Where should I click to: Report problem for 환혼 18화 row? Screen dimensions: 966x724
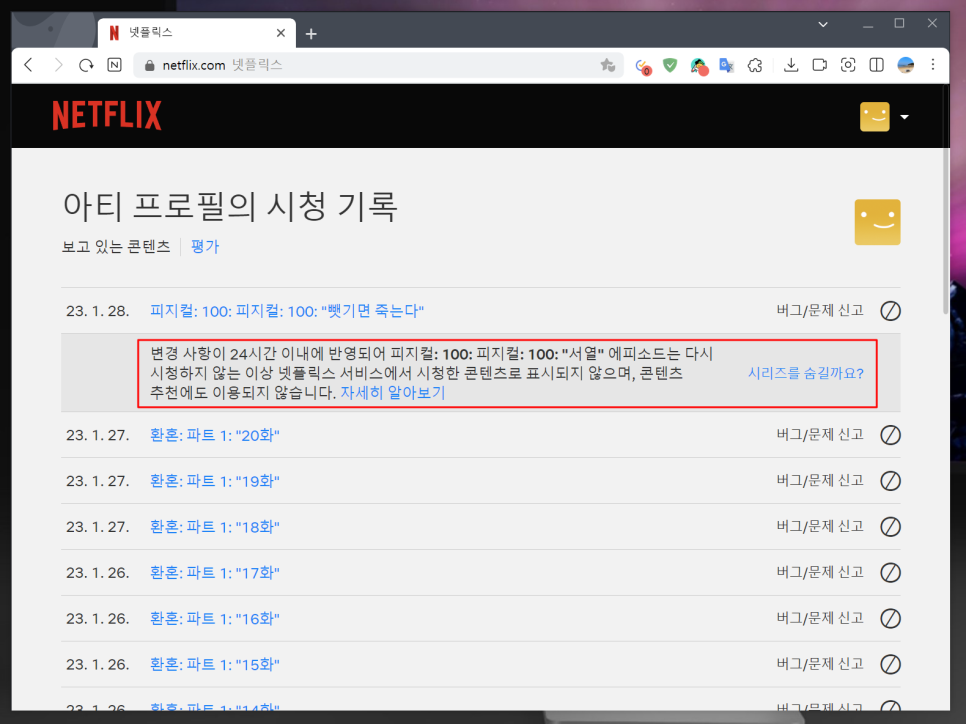click(820, 526)
